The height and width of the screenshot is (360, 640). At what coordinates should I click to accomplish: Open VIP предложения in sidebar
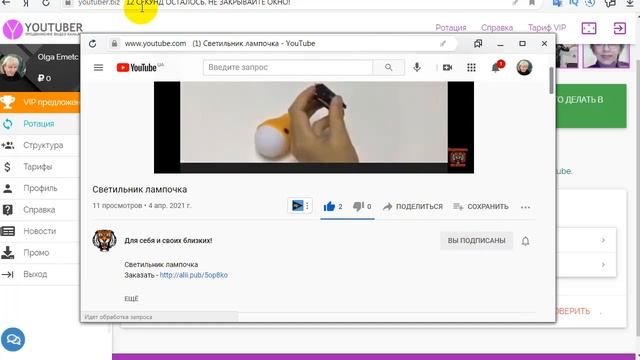[40, 102]
